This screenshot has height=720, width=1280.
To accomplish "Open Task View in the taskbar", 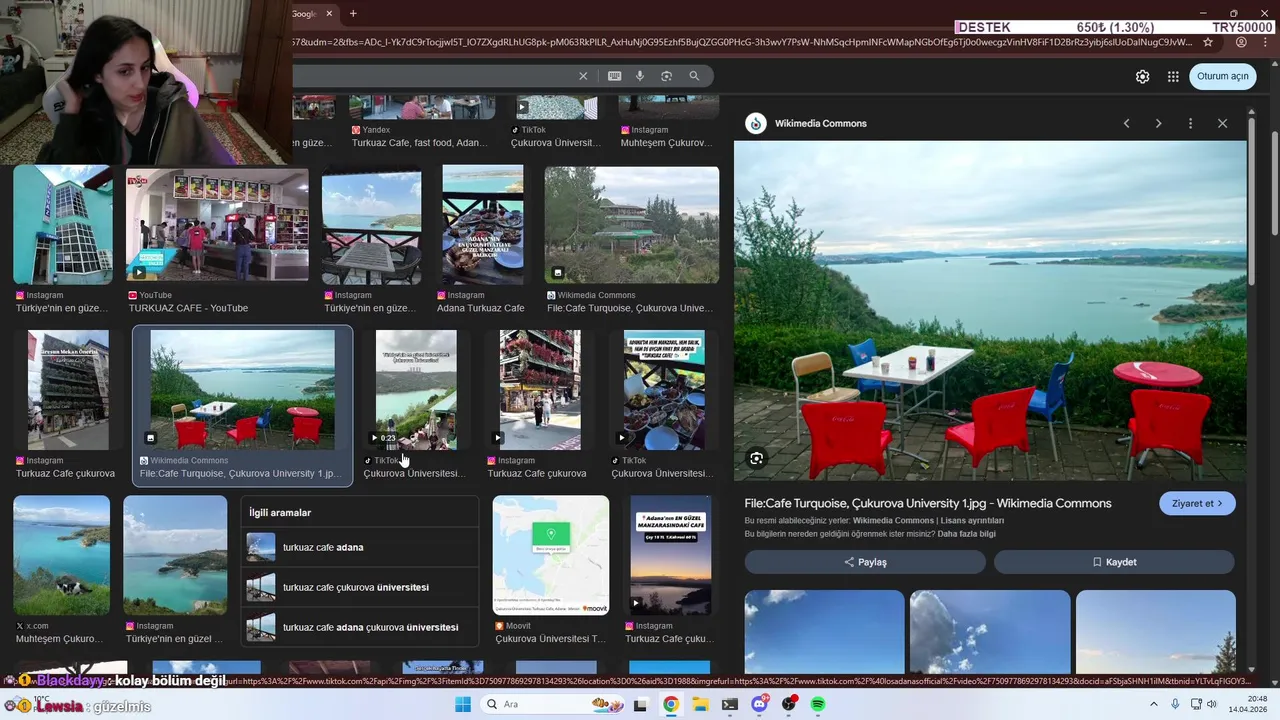I will coord(640,704).
